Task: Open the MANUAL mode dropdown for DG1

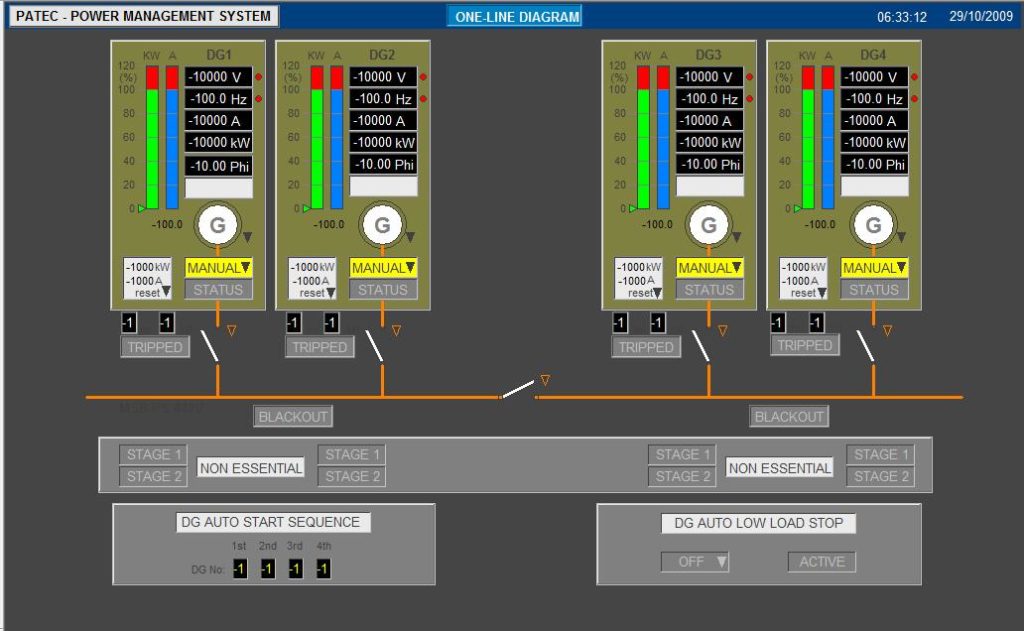Action: pos(219,268)
